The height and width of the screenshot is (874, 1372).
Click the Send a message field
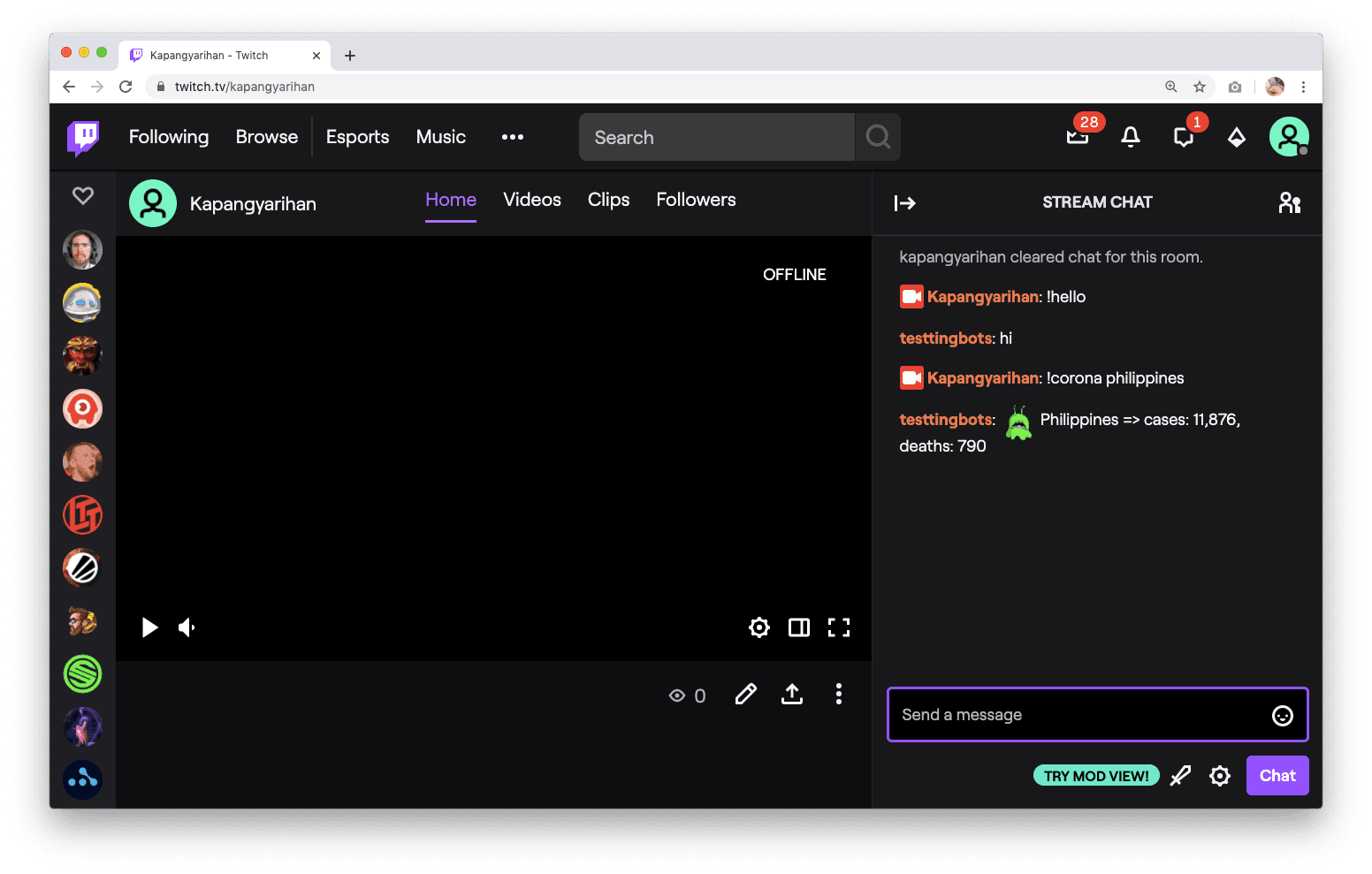click(1043, 714)
